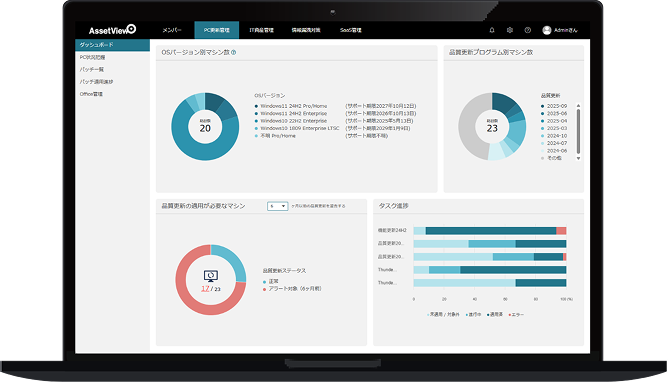Select ダッシュボード in the sidebar
The height and width of the screenshot is (382, 669).
point(113,45)
